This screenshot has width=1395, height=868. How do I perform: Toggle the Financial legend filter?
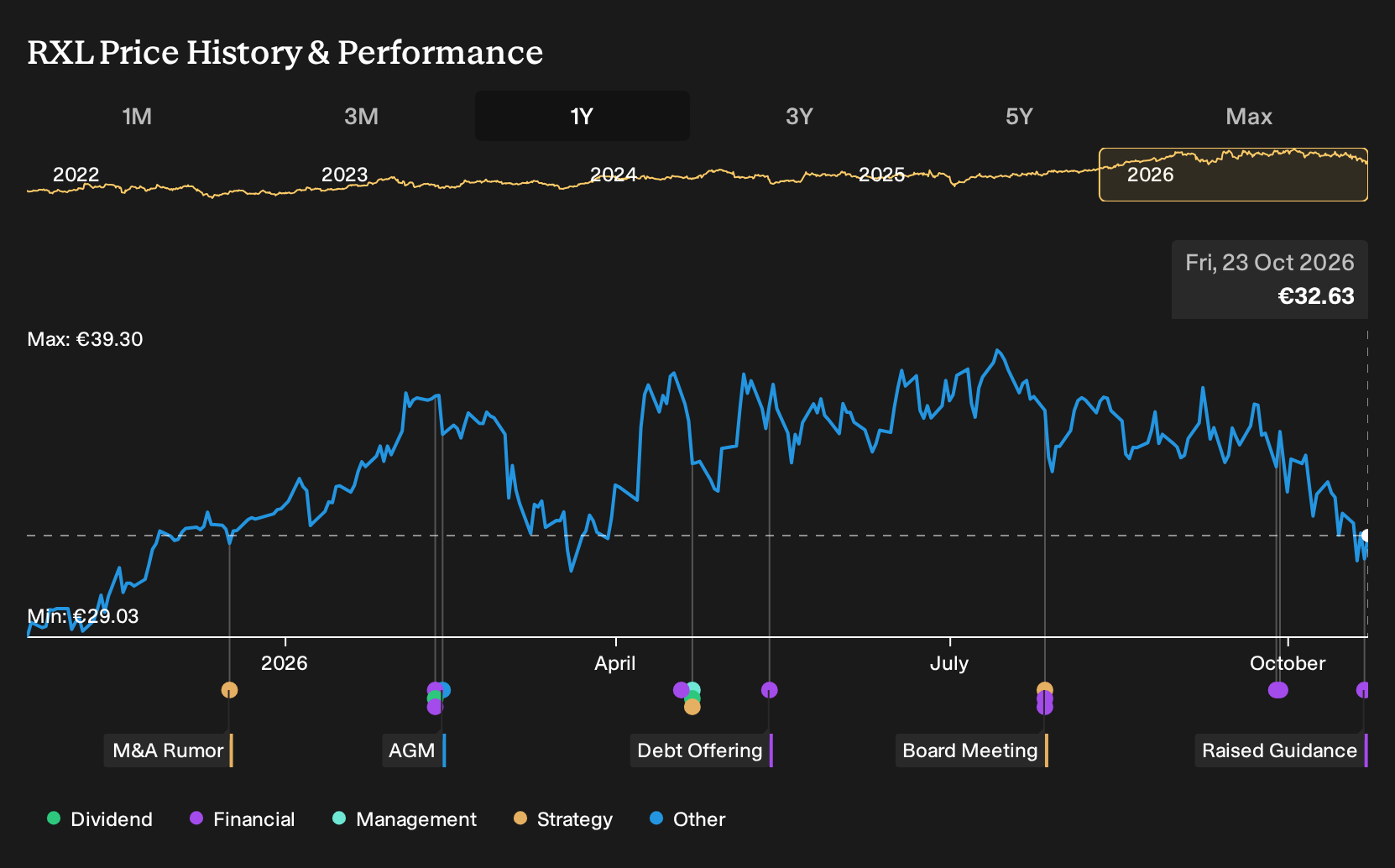click(242, 819)
